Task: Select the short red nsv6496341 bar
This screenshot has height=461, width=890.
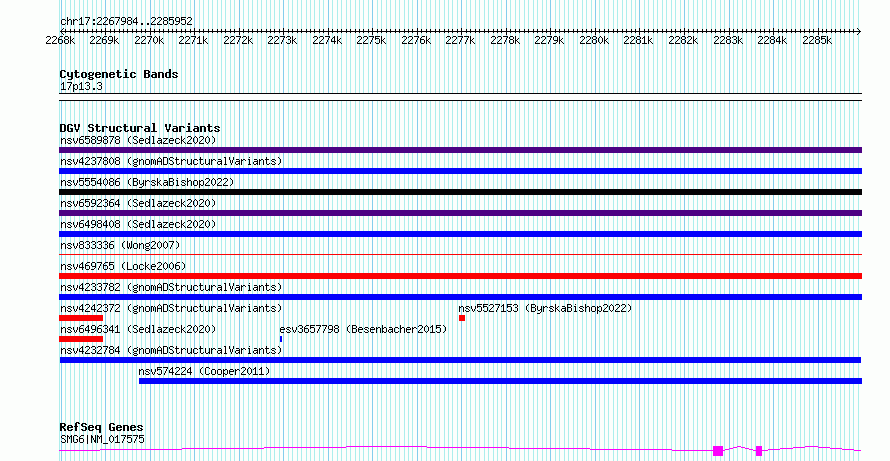Action: click(x=81, y=339)
